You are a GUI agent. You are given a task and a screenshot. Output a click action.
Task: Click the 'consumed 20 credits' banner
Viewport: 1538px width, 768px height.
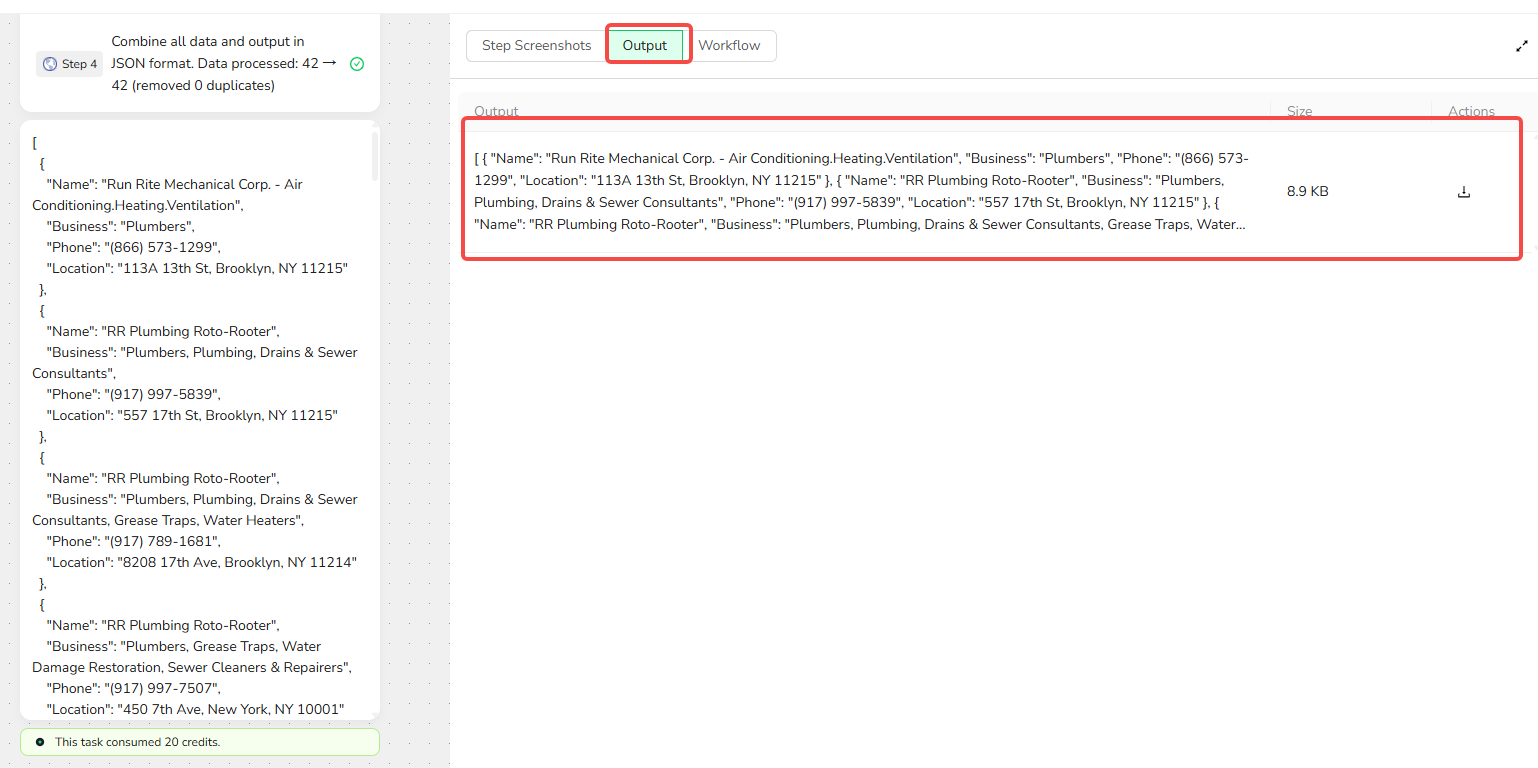200,742
